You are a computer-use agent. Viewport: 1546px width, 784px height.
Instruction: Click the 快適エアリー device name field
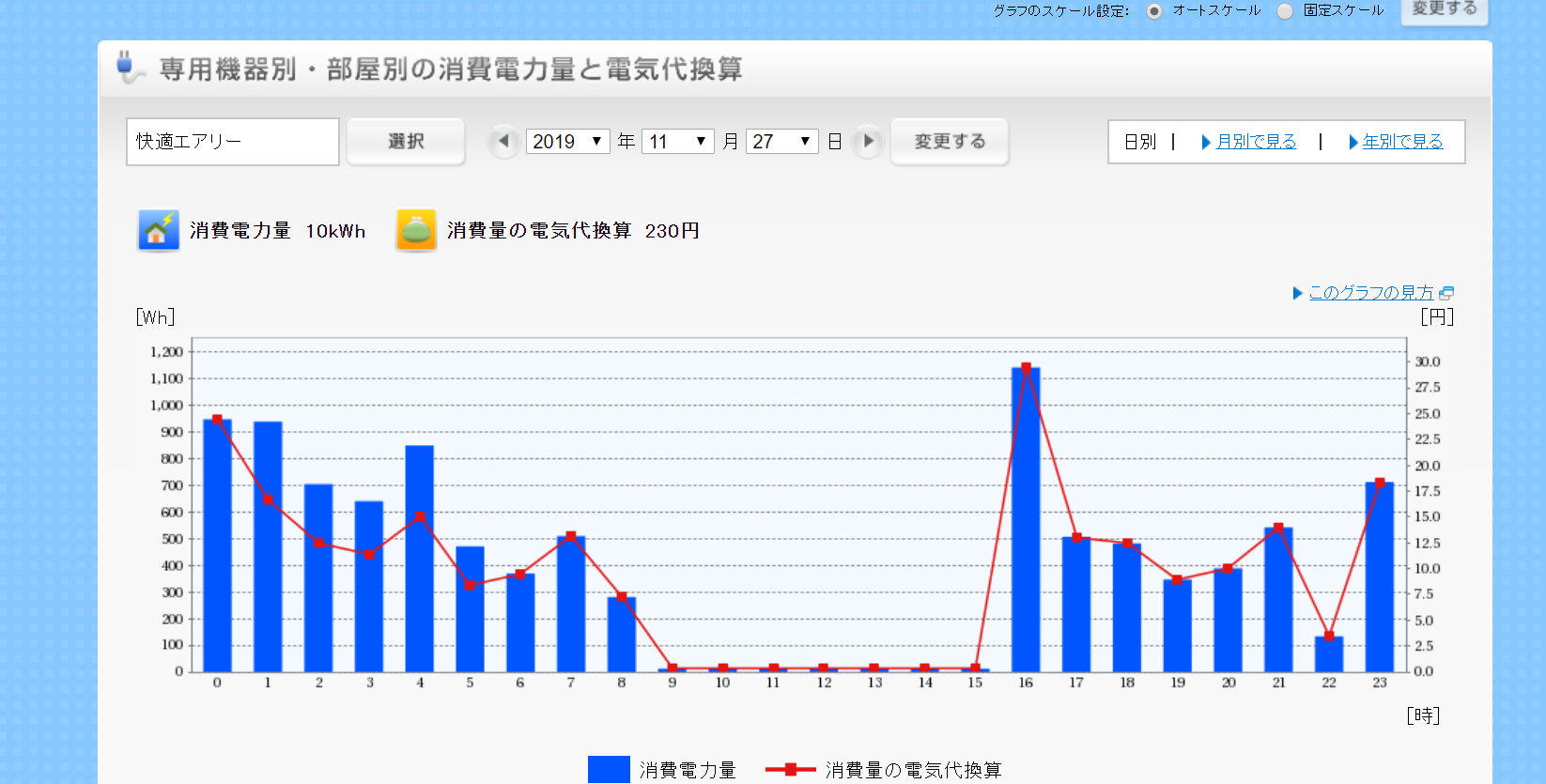(233, 142)
